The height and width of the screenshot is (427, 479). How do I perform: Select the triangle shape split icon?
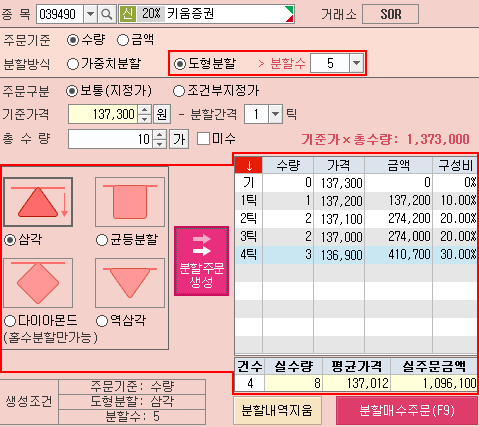coord(38,202)
